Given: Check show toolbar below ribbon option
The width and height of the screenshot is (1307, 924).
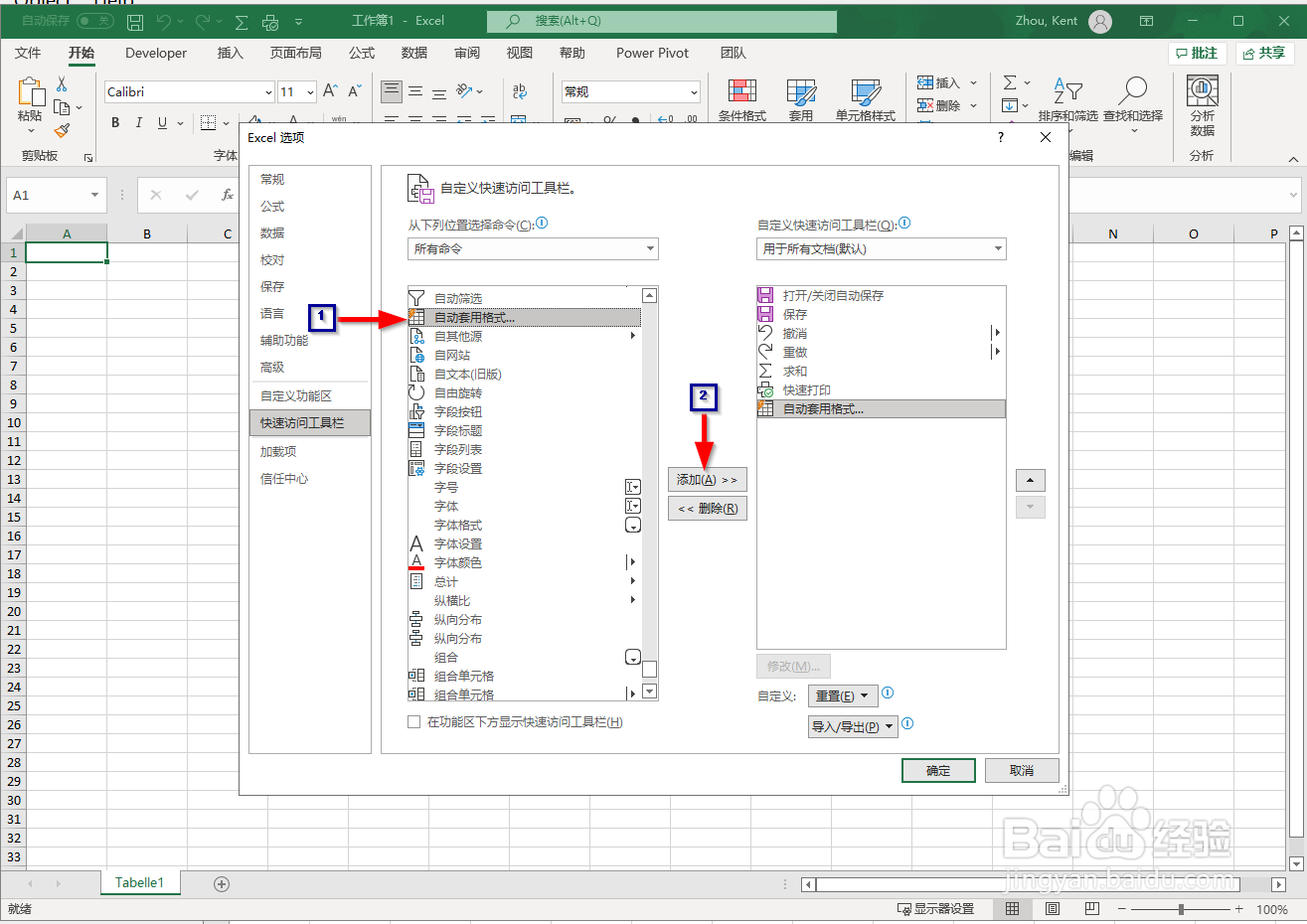Looking at the screenshot, I should pos(413,722).
